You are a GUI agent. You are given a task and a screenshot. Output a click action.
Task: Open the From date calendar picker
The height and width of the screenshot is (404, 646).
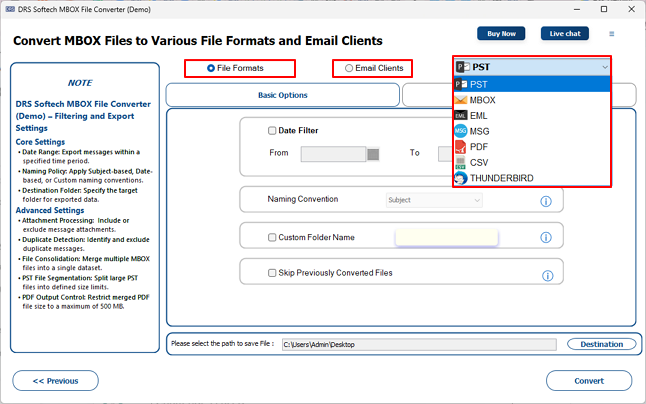(373, 154)
